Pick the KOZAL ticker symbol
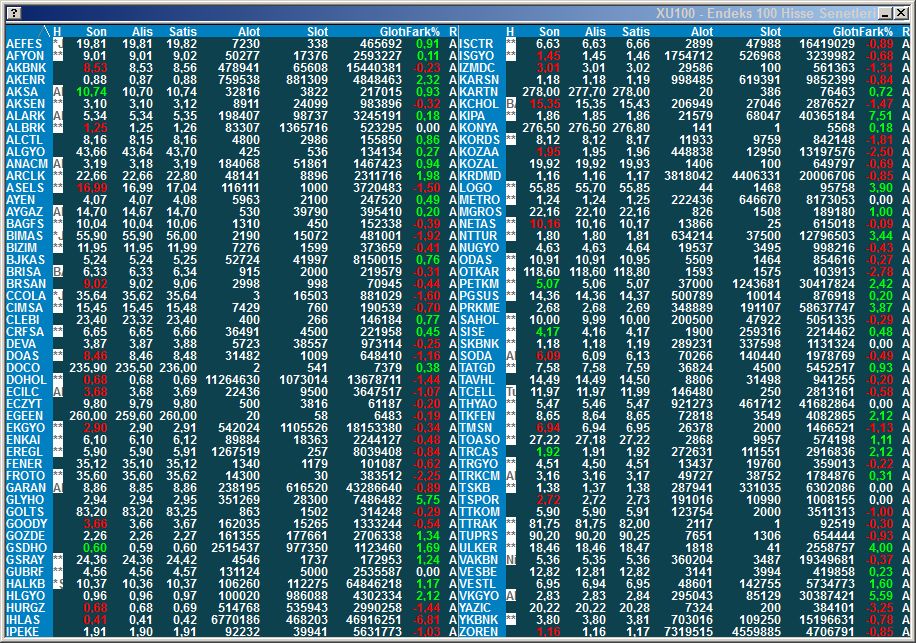 tap(478, 164)
